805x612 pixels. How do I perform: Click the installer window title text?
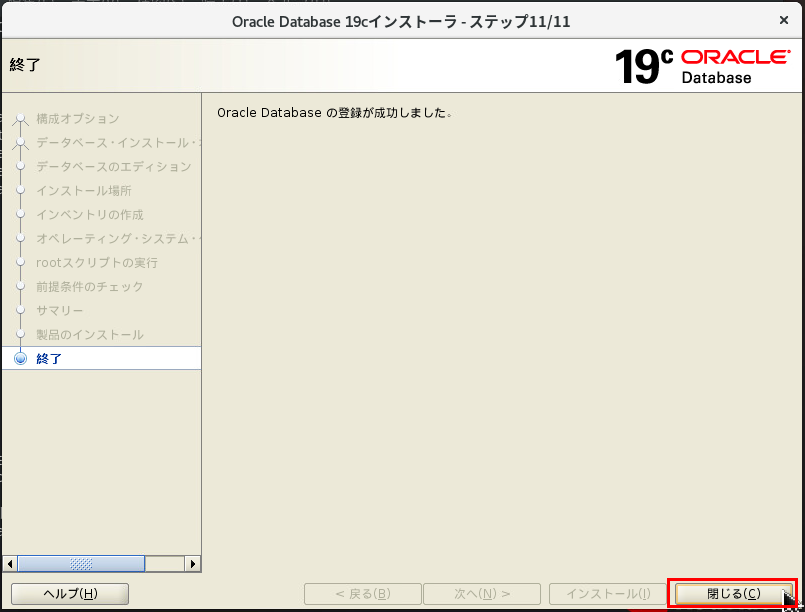401,22
